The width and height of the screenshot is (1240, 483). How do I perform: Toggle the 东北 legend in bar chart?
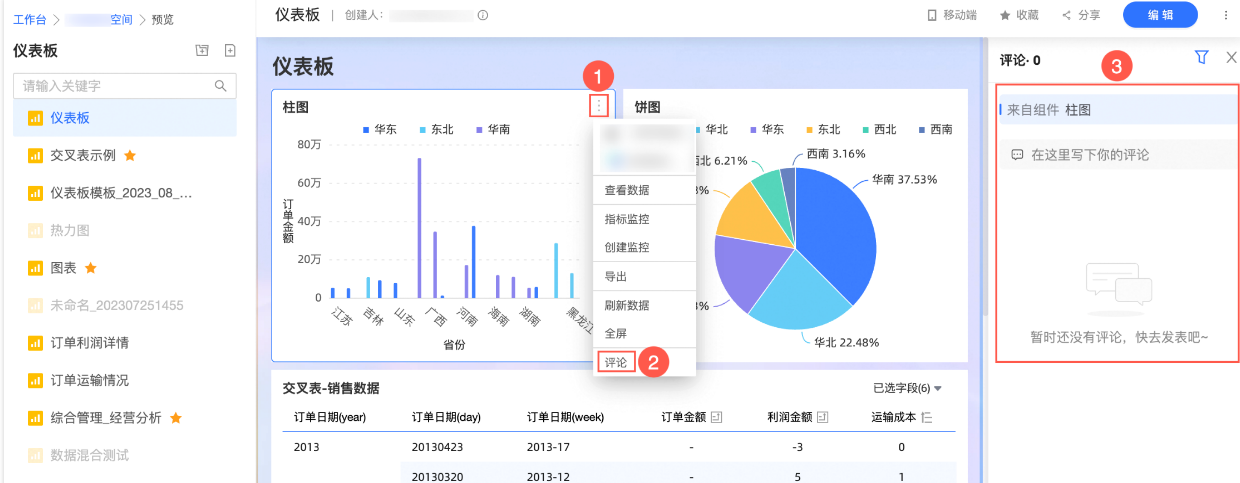435,129
